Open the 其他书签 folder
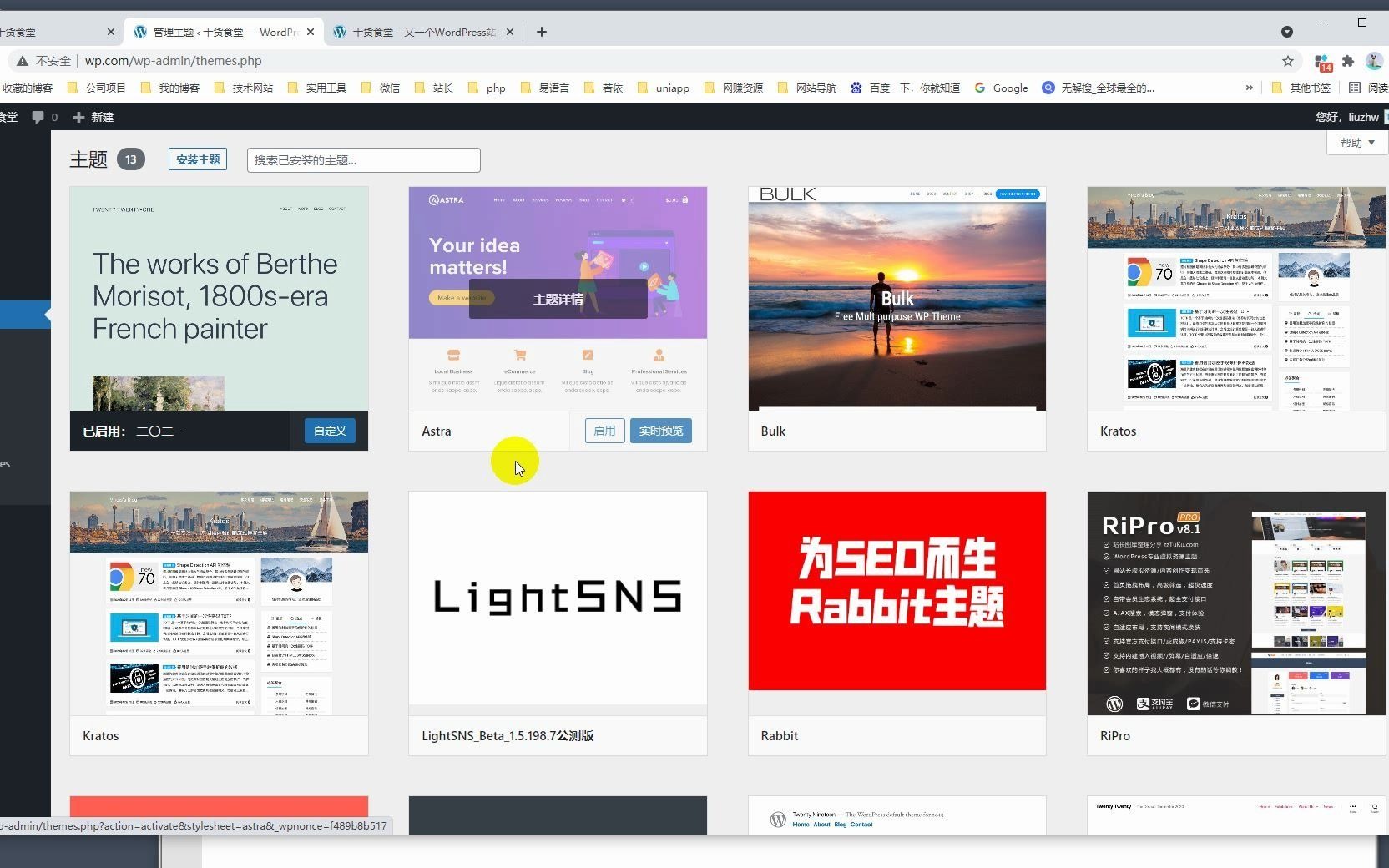Image resolution: width=1389 pixels, height=868 pixels. [x=1301, y=88]
